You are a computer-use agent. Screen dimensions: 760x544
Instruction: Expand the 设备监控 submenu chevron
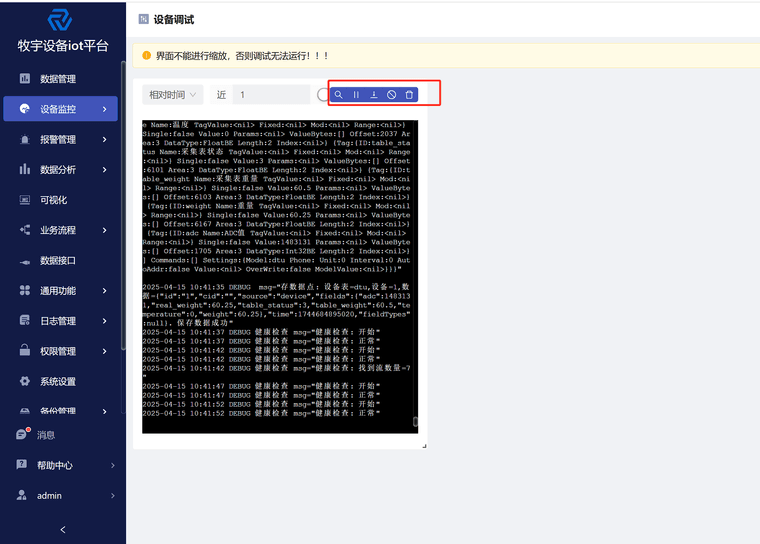104,109
